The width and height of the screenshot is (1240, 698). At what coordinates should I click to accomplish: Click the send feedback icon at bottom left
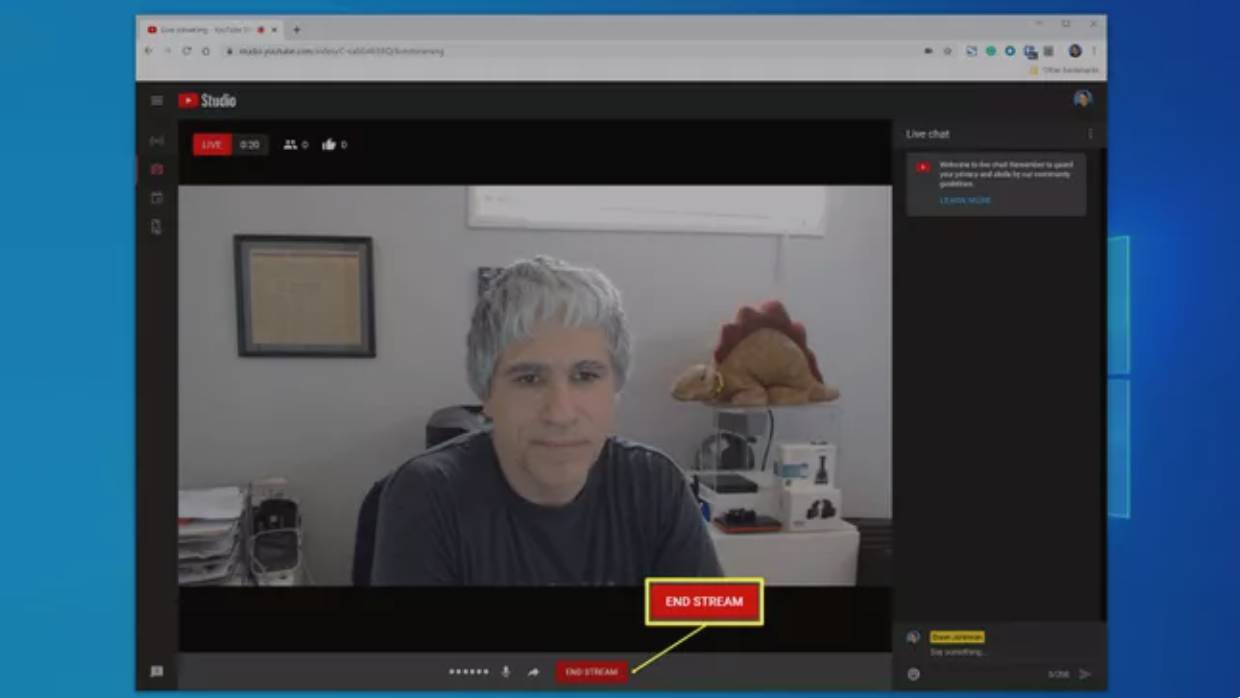(157, 672)
